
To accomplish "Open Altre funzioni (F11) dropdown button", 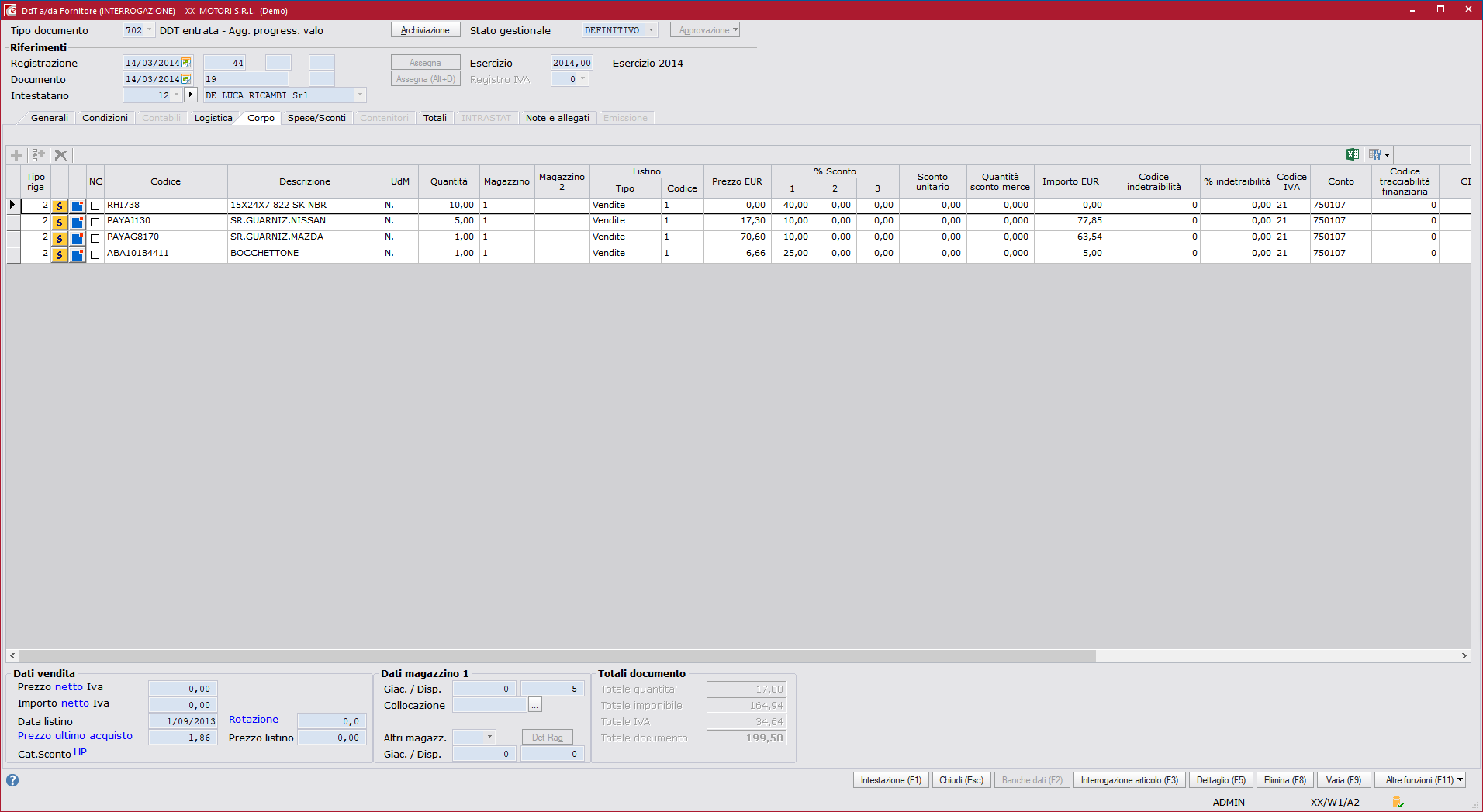I will [1422, 780].
